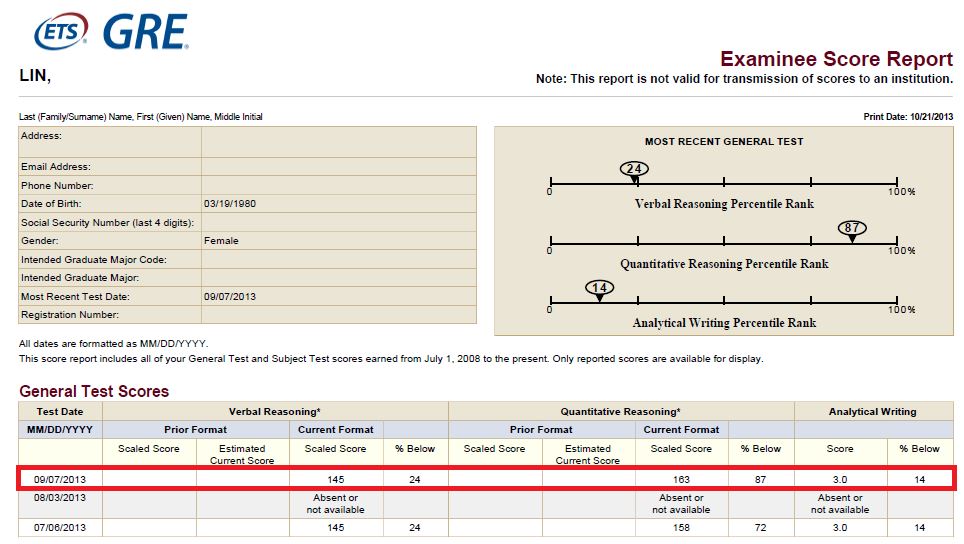Select the 14 marker on Analytical Writing percentile line
Viewport: 964px width, 544px height.
pyautogui.click(x=599, y=290)
